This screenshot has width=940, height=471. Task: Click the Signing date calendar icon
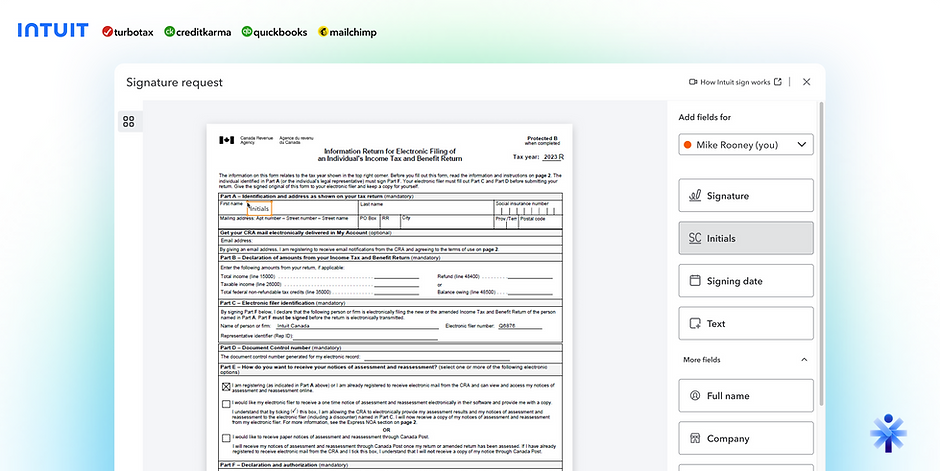(695, 280)
